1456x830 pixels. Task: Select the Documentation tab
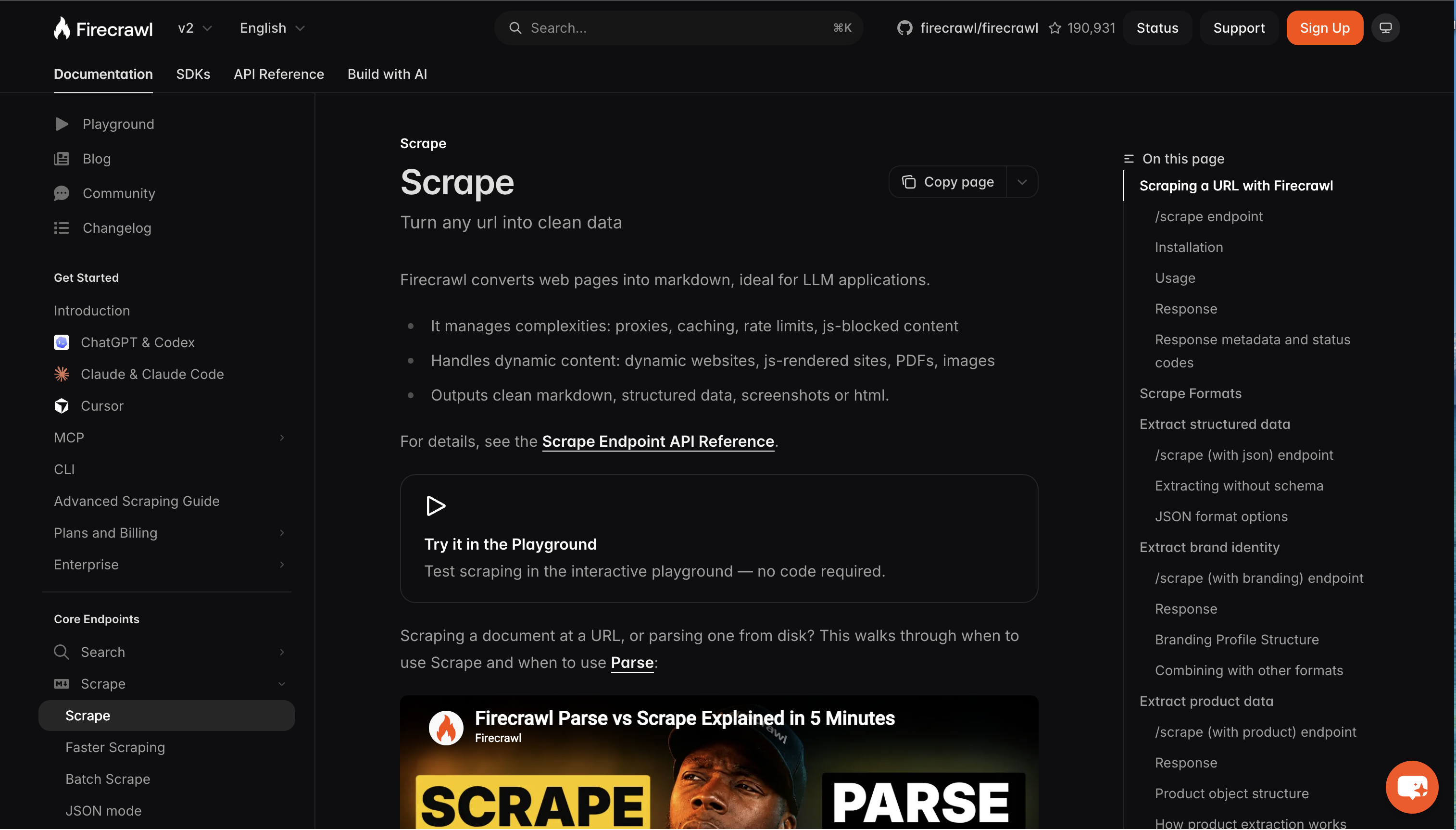coord(103,74)
